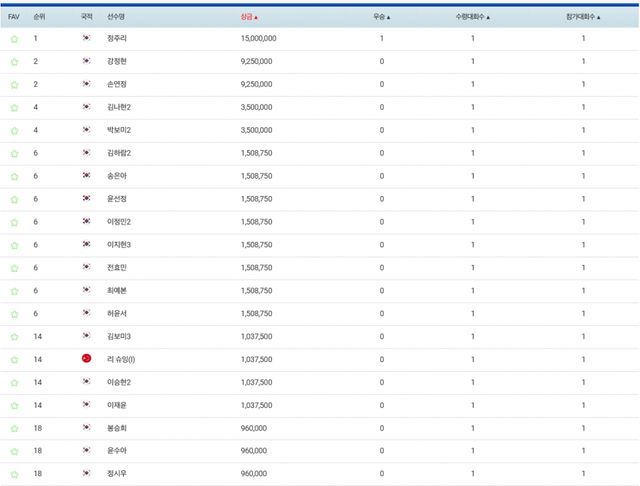Screen dimensions: 640x486
Task: Open player profile for 손연정
Action: 116,85
